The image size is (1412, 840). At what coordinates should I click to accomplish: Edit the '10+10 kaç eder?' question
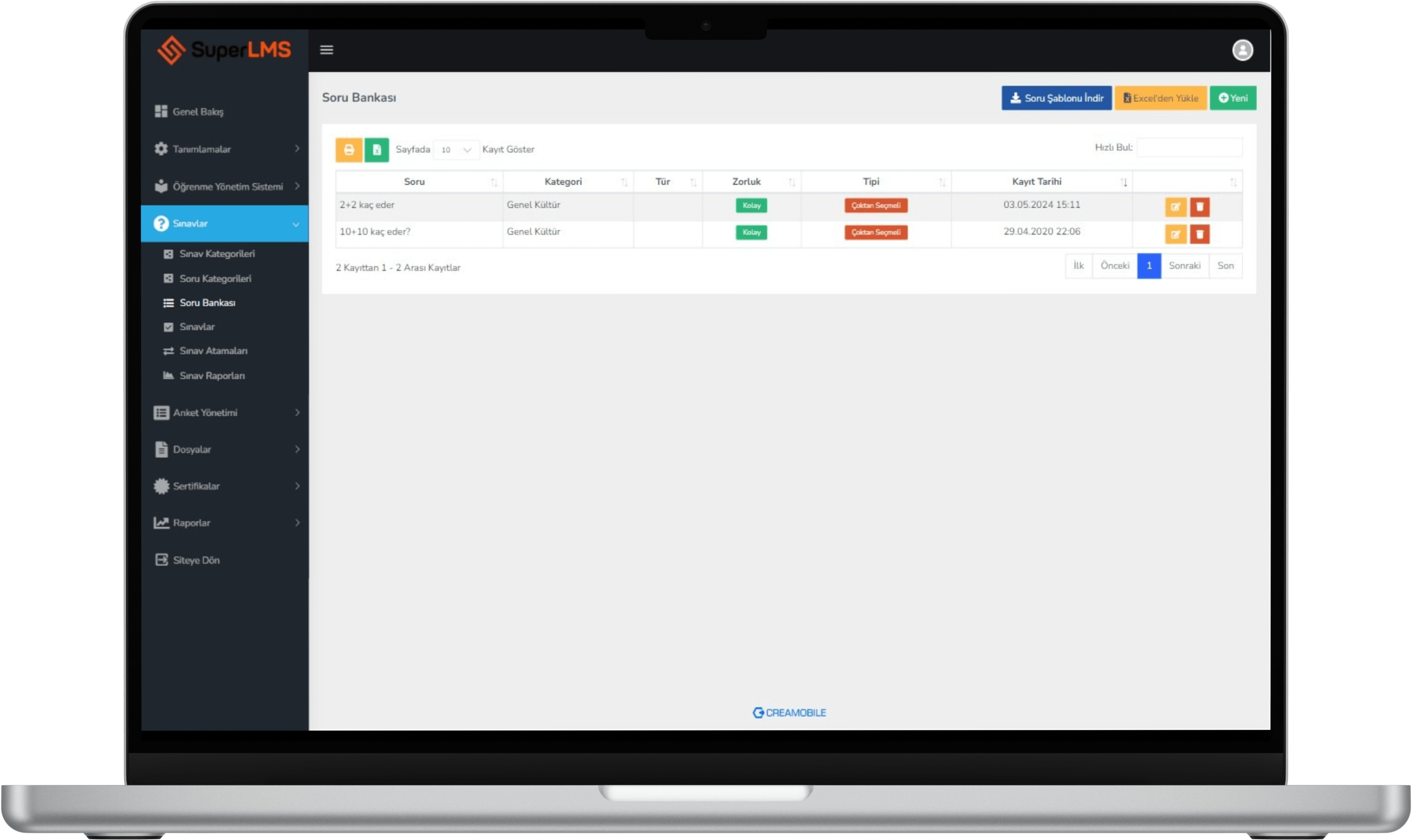pos(1175,234)
